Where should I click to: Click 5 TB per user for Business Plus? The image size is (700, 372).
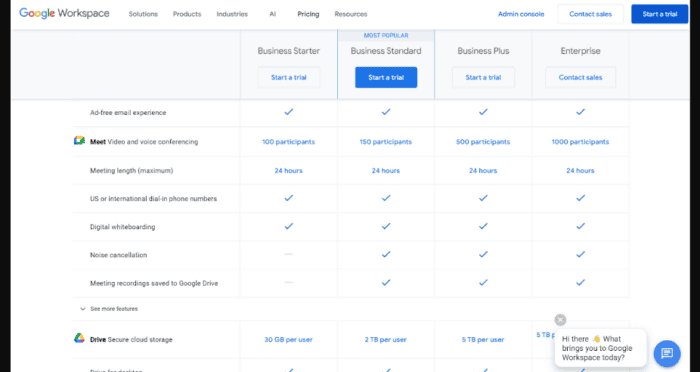click(x=483, y=340)
